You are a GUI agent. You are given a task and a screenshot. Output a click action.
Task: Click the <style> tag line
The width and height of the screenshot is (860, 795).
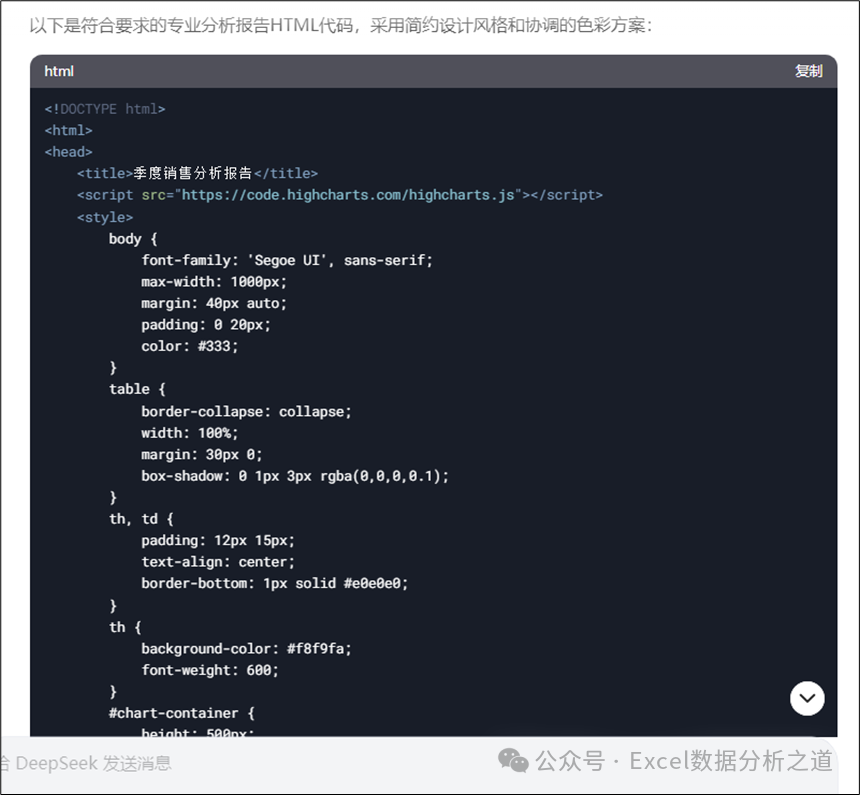[105, 217]
